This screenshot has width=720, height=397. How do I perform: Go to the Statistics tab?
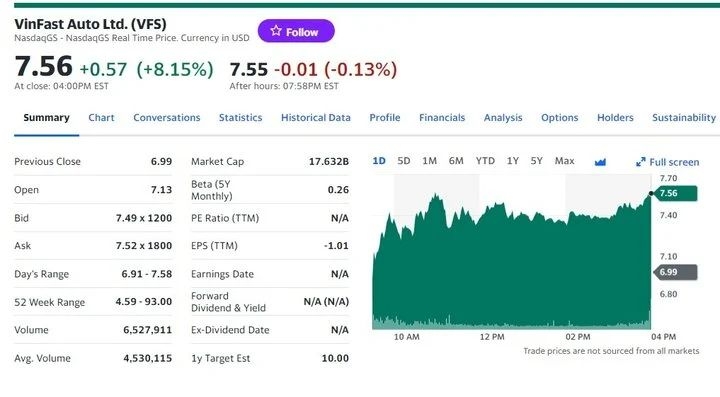(241, 117)
